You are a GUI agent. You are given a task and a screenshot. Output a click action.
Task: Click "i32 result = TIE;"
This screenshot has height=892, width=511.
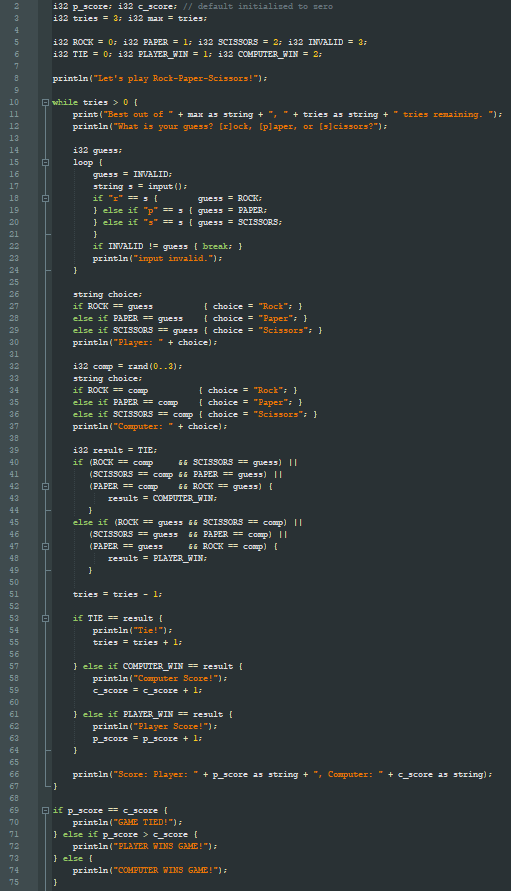pyautogui.click(x=115, y=451)
